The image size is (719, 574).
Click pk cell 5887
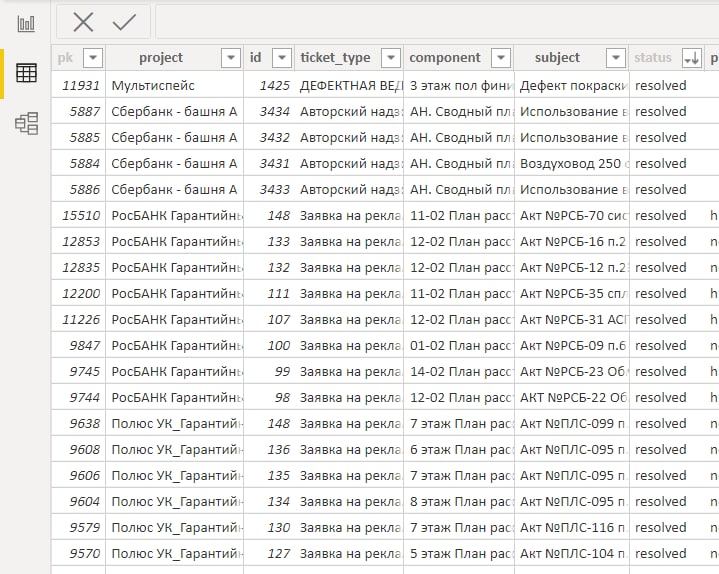[x=79, y=111]
